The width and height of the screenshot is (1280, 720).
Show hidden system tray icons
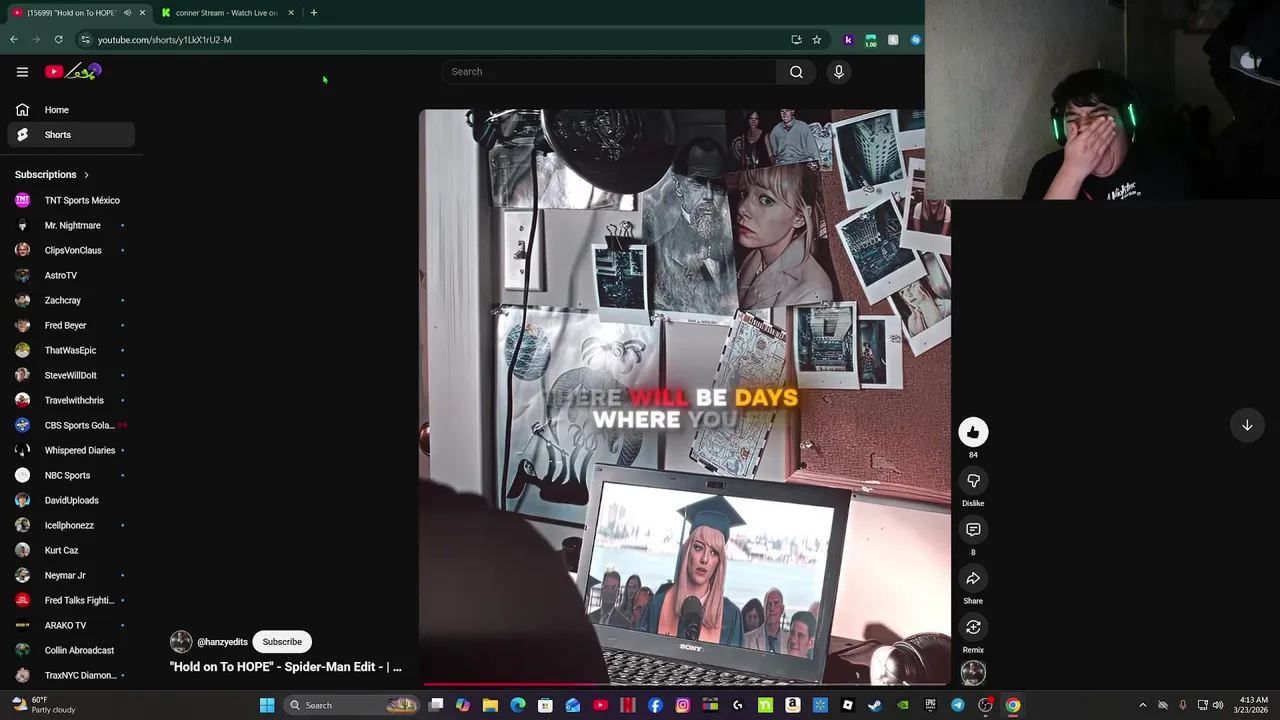[1143, 705]
